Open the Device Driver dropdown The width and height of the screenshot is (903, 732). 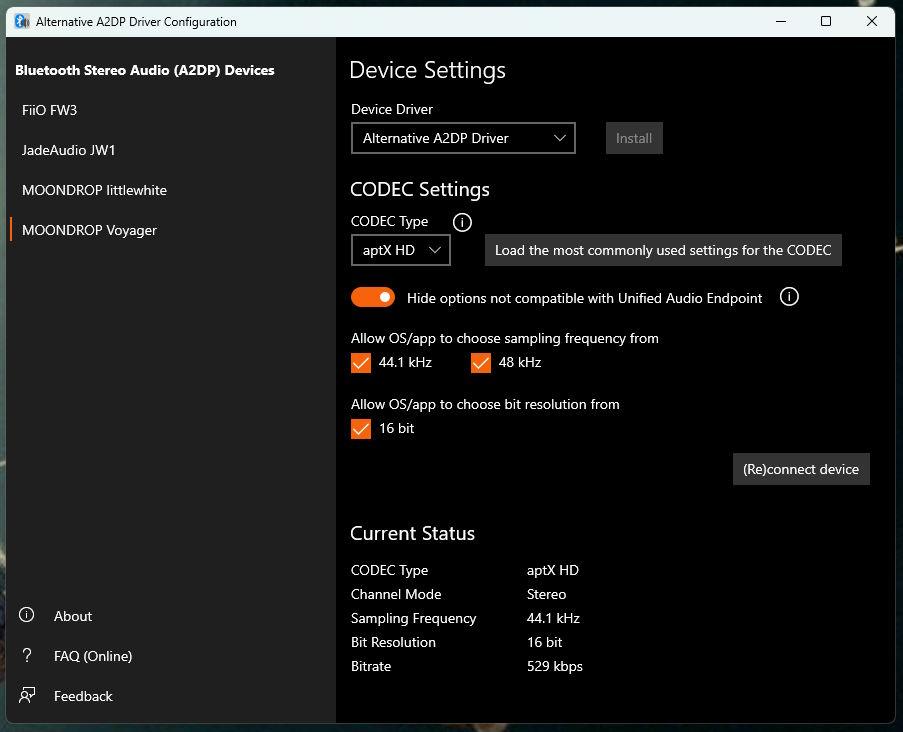463,138
